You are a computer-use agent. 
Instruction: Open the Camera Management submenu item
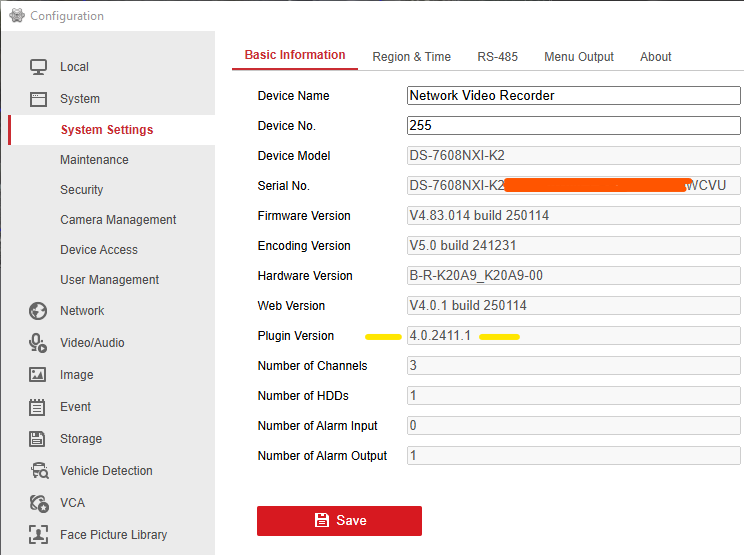(118, 220)
